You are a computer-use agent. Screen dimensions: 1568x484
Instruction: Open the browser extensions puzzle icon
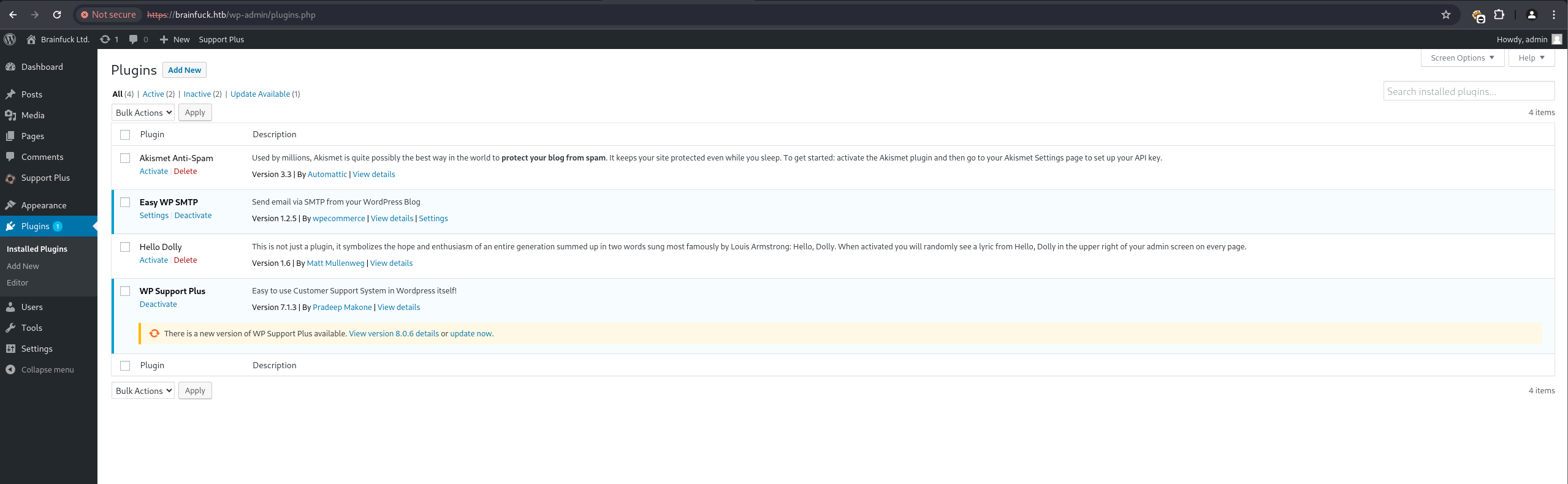click(1499, 15)
